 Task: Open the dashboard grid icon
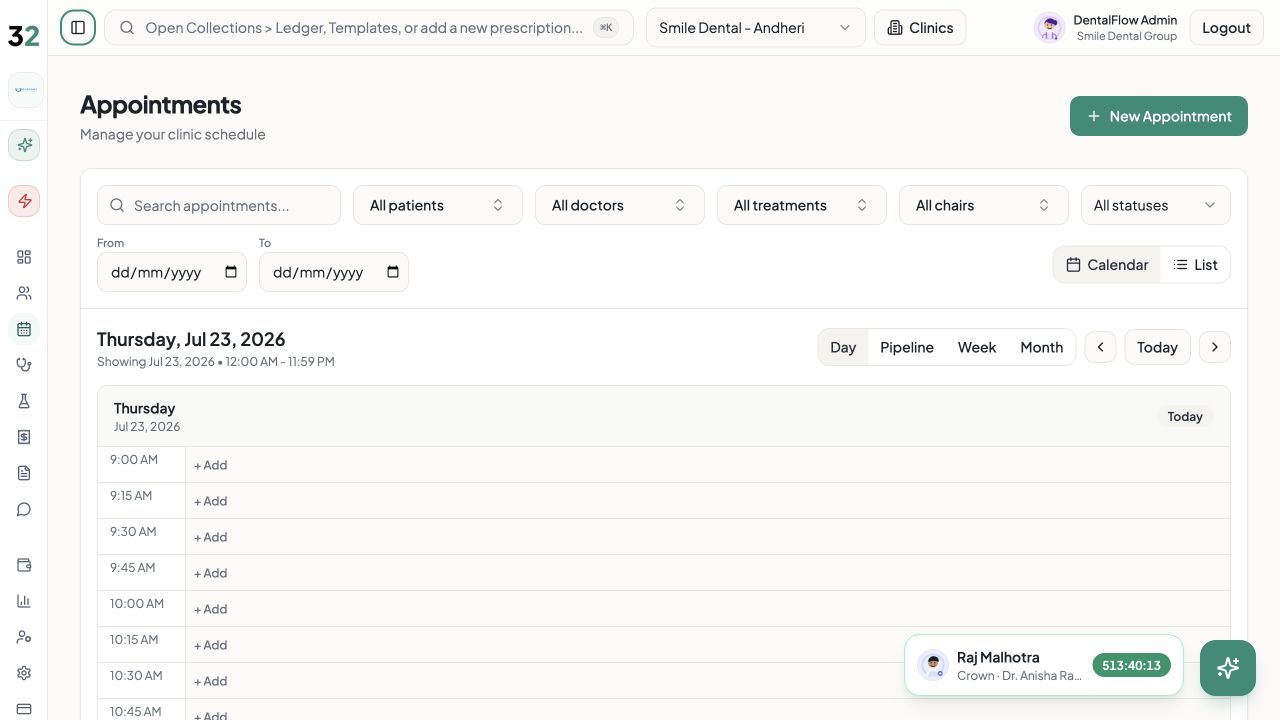click(x=24, y=257)
